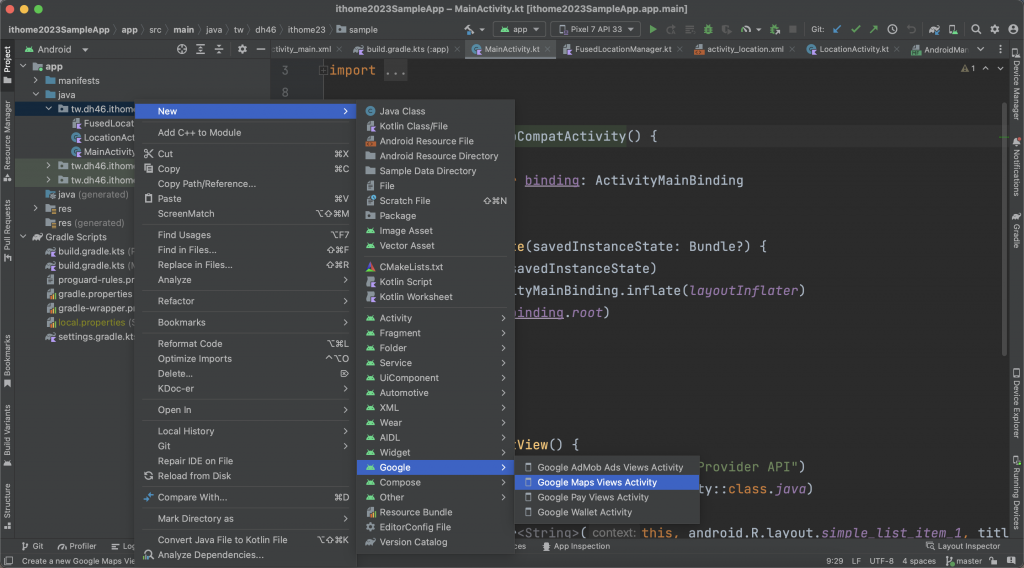
Task: Open IDE settings gear in top toolbar
Action: [x=995, y=29]
